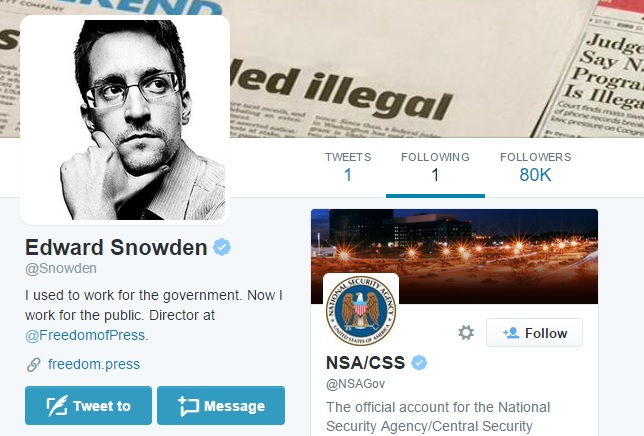Send a Message to Snowden
644x436 pixels.
click(221, 405)
